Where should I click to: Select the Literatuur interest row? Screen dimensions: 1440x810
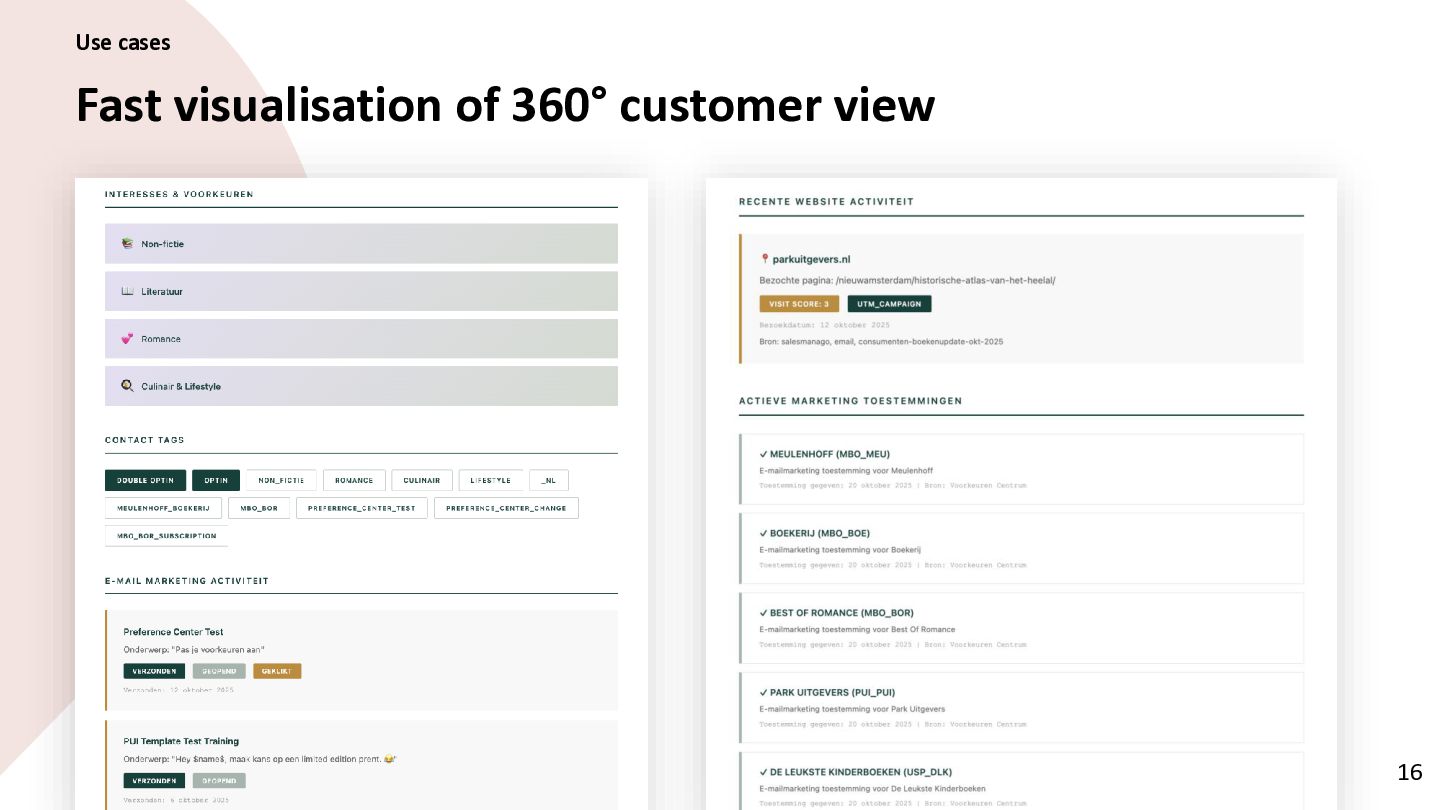tap(361, 291)
